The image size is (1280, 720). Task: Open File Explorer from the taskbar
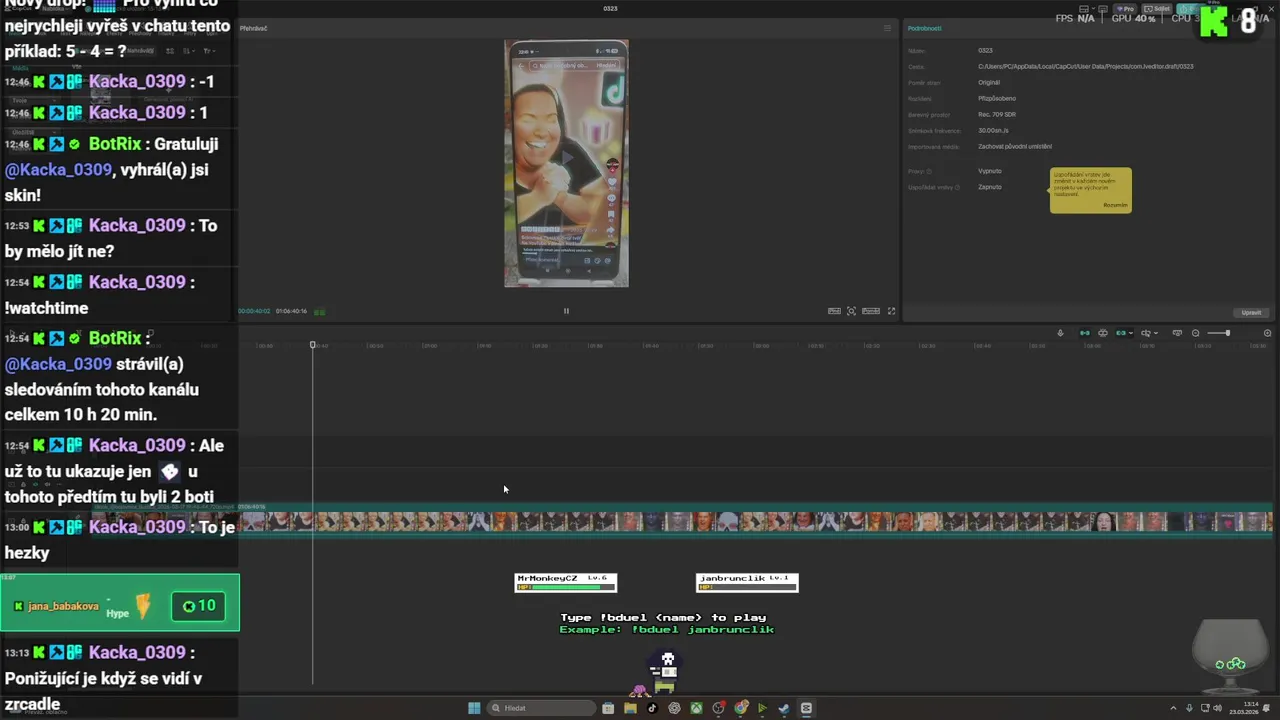click(x=630, y=708)
